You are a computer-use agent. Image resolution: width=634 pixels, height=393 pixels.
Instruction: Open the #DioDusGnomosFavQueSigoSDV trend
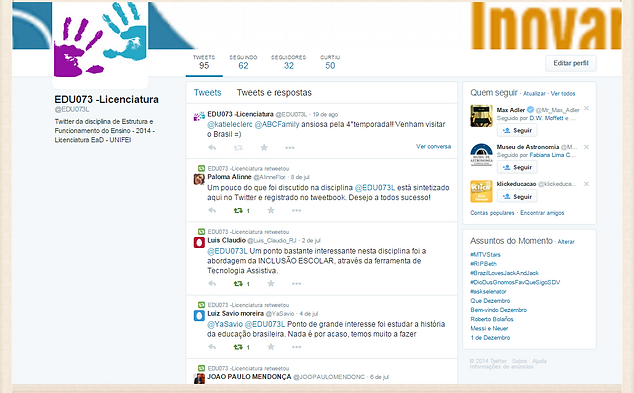click(x=515, y=282)
